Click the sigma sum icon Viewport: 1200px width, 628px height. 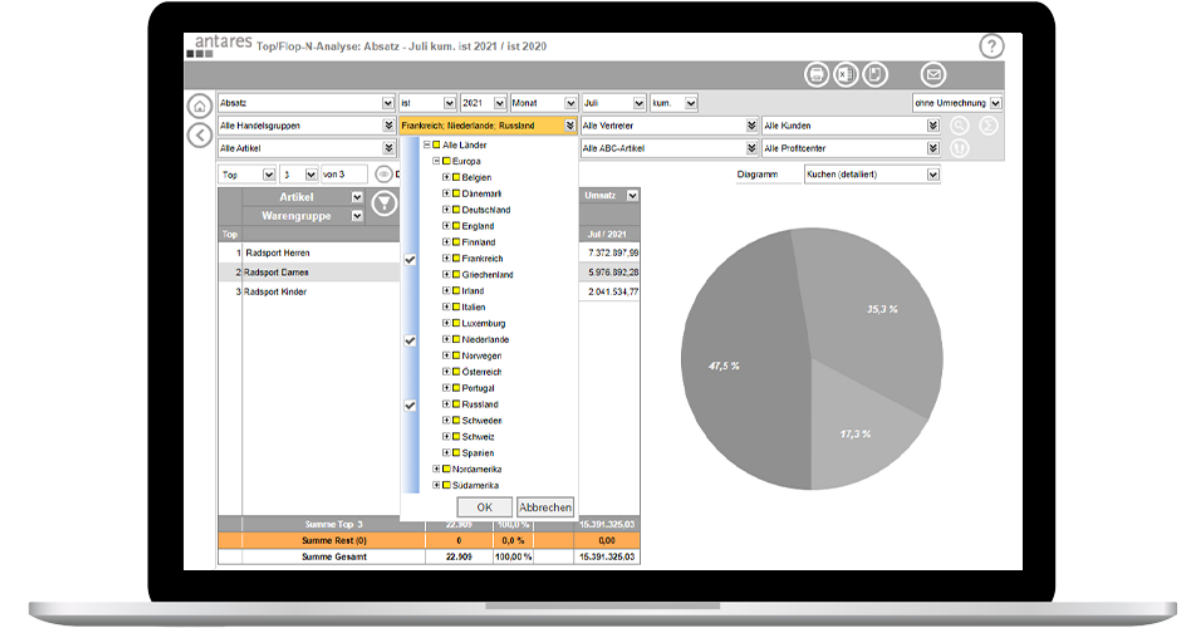990,125
